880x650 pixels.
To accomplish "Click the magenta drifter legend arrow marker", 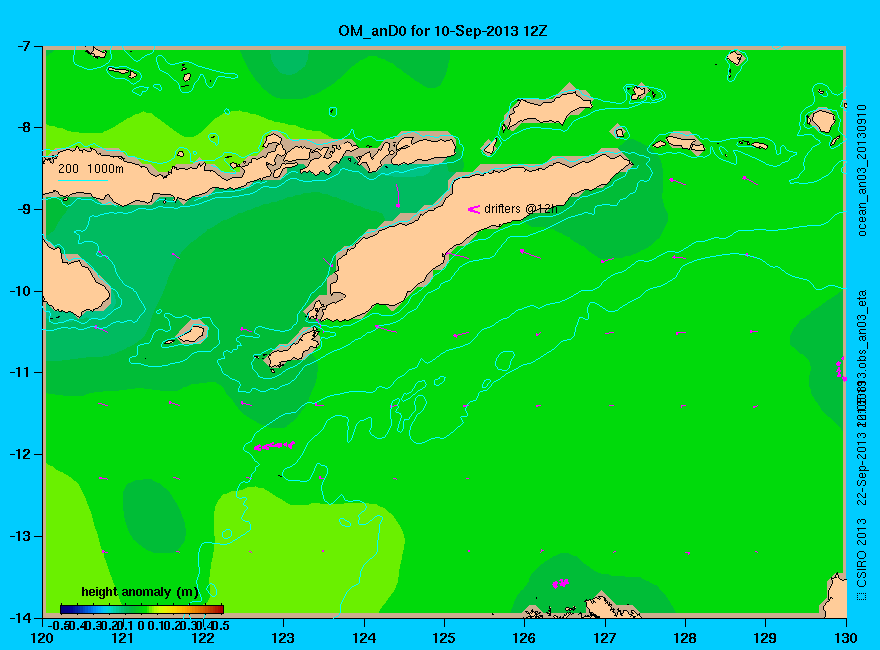I will (474, 209).
